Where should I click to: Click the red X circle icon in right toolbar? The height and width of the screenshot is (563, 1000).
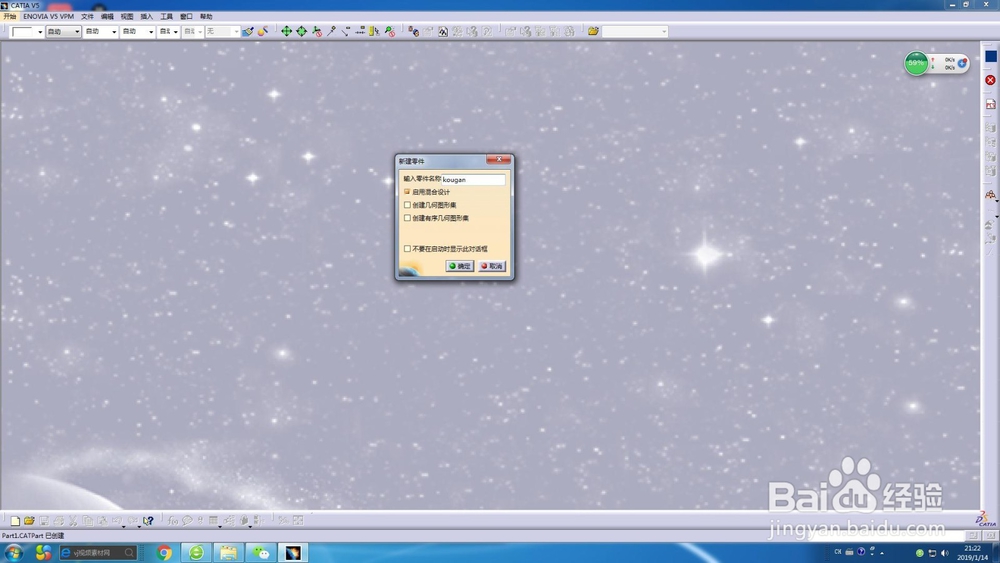990,80
